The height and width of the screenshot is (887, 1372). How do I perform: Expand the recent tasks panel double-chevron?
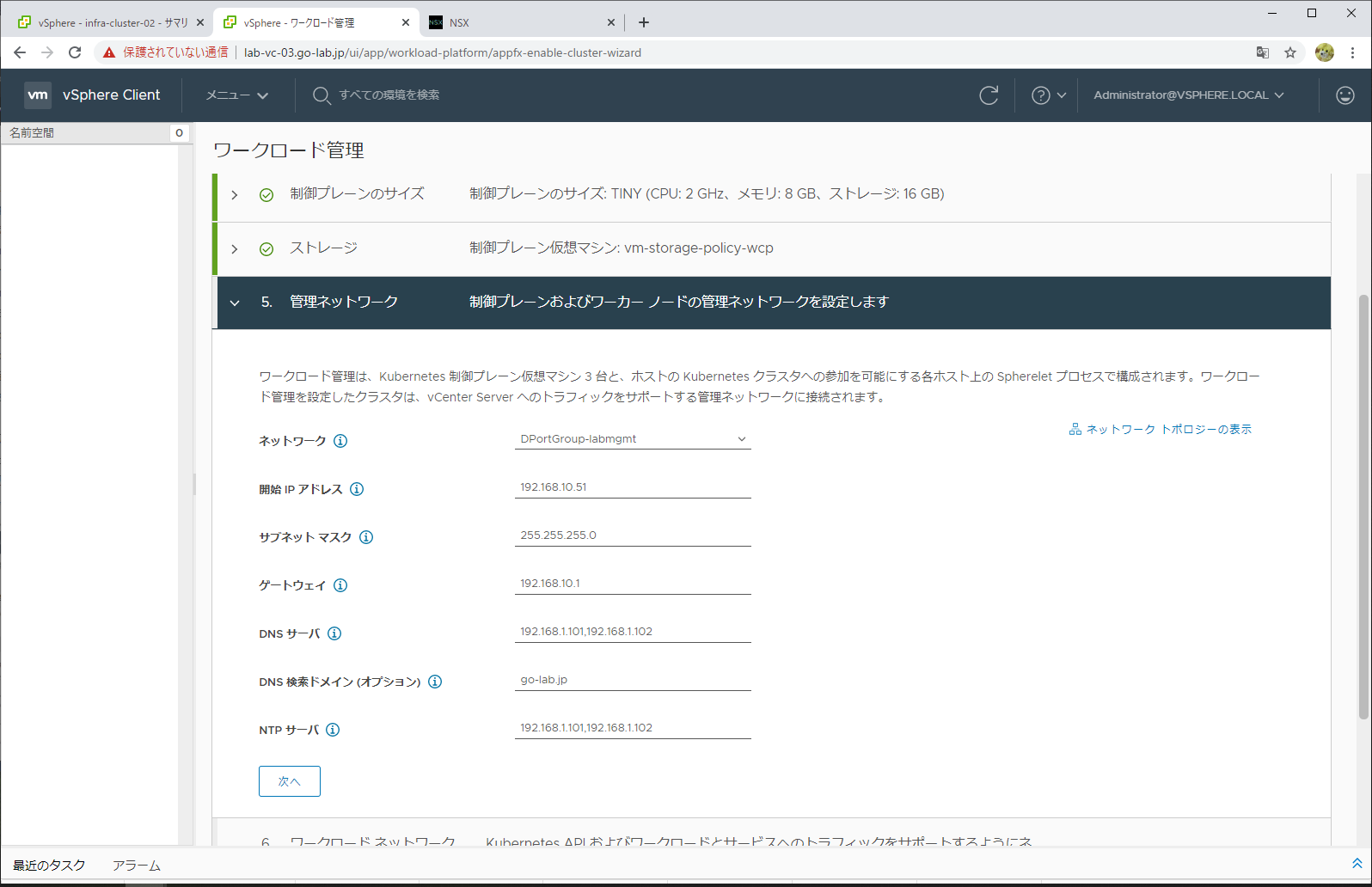tap(1357, 864)
